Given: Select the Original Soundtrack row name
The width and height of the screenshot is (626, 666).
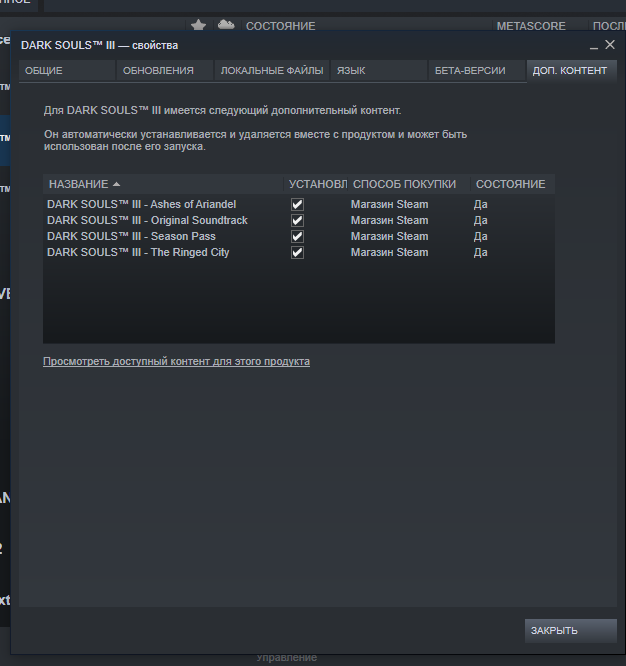Looking at the screenshot, I should coord(147,220).
